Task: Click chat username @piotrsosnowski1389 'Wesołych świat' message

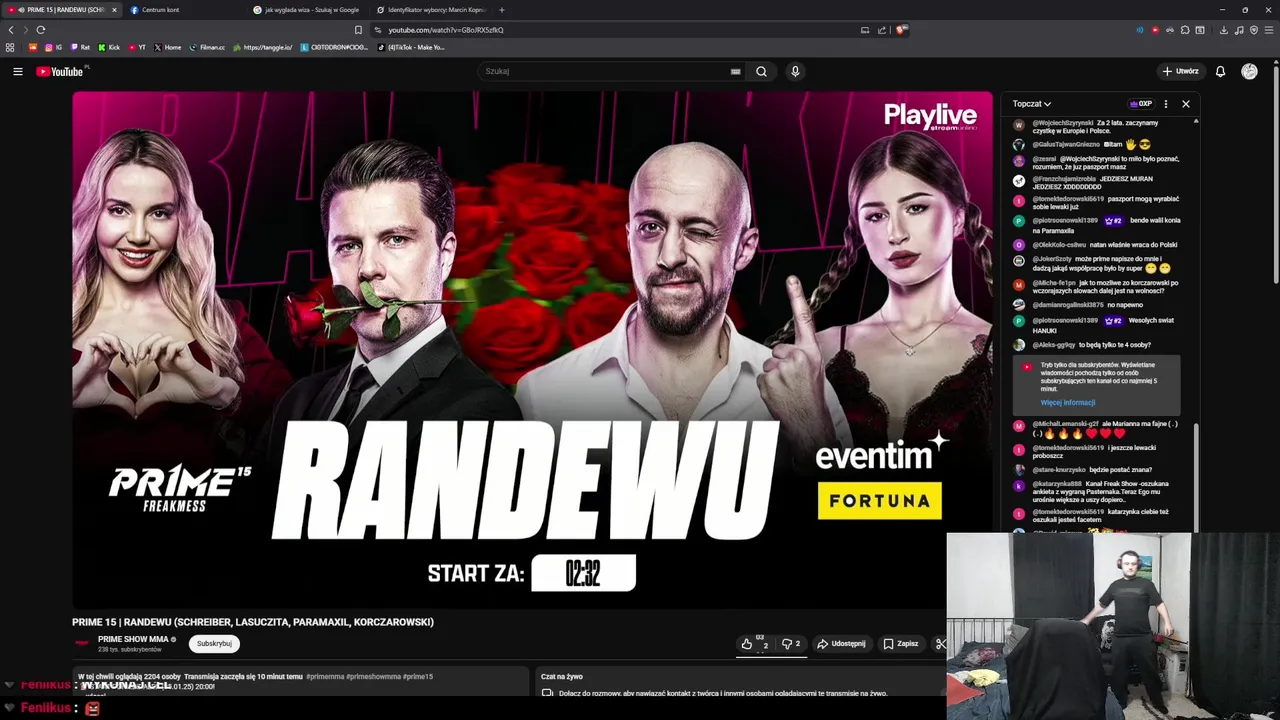Action: pyautogui.click(x=1065, y=321)
